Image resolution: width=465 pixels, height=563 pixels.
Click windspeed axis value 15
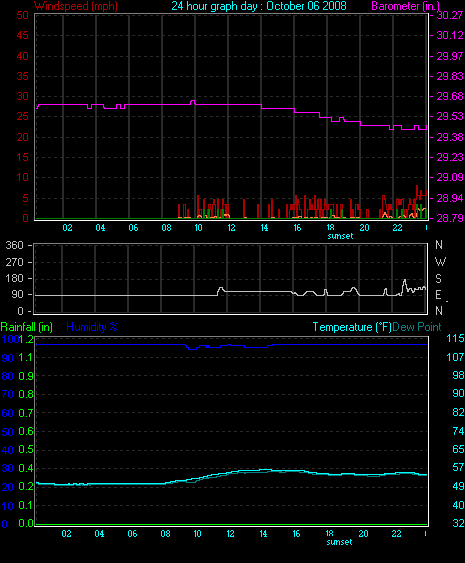click(23, 157)
